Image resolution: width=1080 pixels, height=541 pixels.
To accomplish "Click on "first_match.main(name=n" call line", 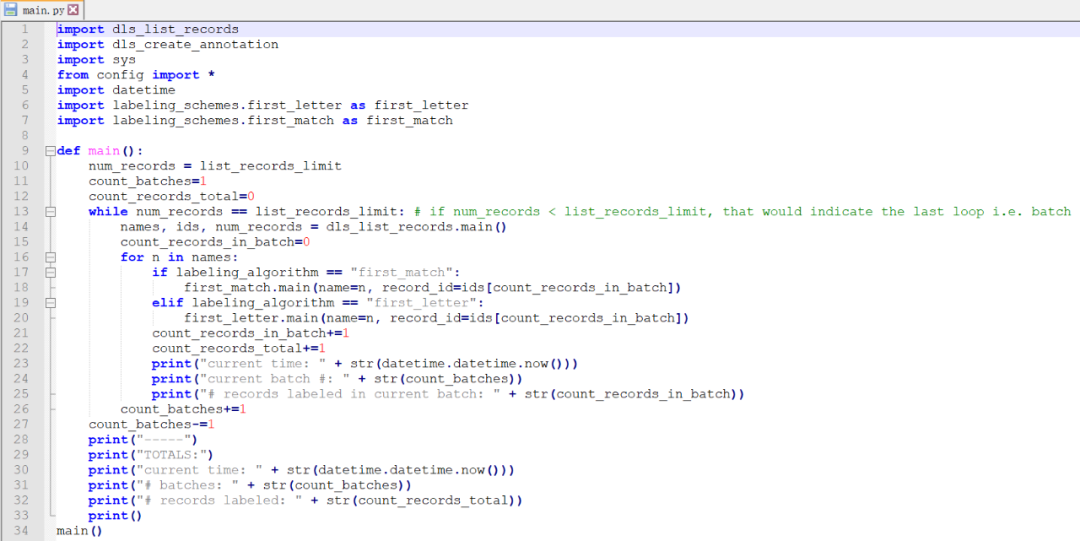I will (433, 287).
